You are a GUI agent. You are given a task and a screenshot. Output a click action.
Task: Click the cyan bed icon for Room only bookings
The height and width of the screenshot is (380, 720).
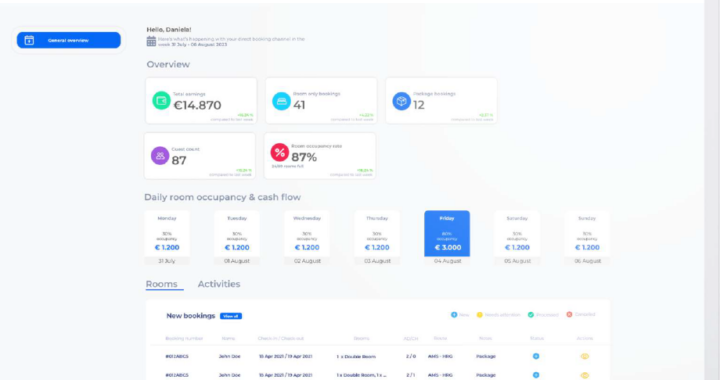(281, 101)
